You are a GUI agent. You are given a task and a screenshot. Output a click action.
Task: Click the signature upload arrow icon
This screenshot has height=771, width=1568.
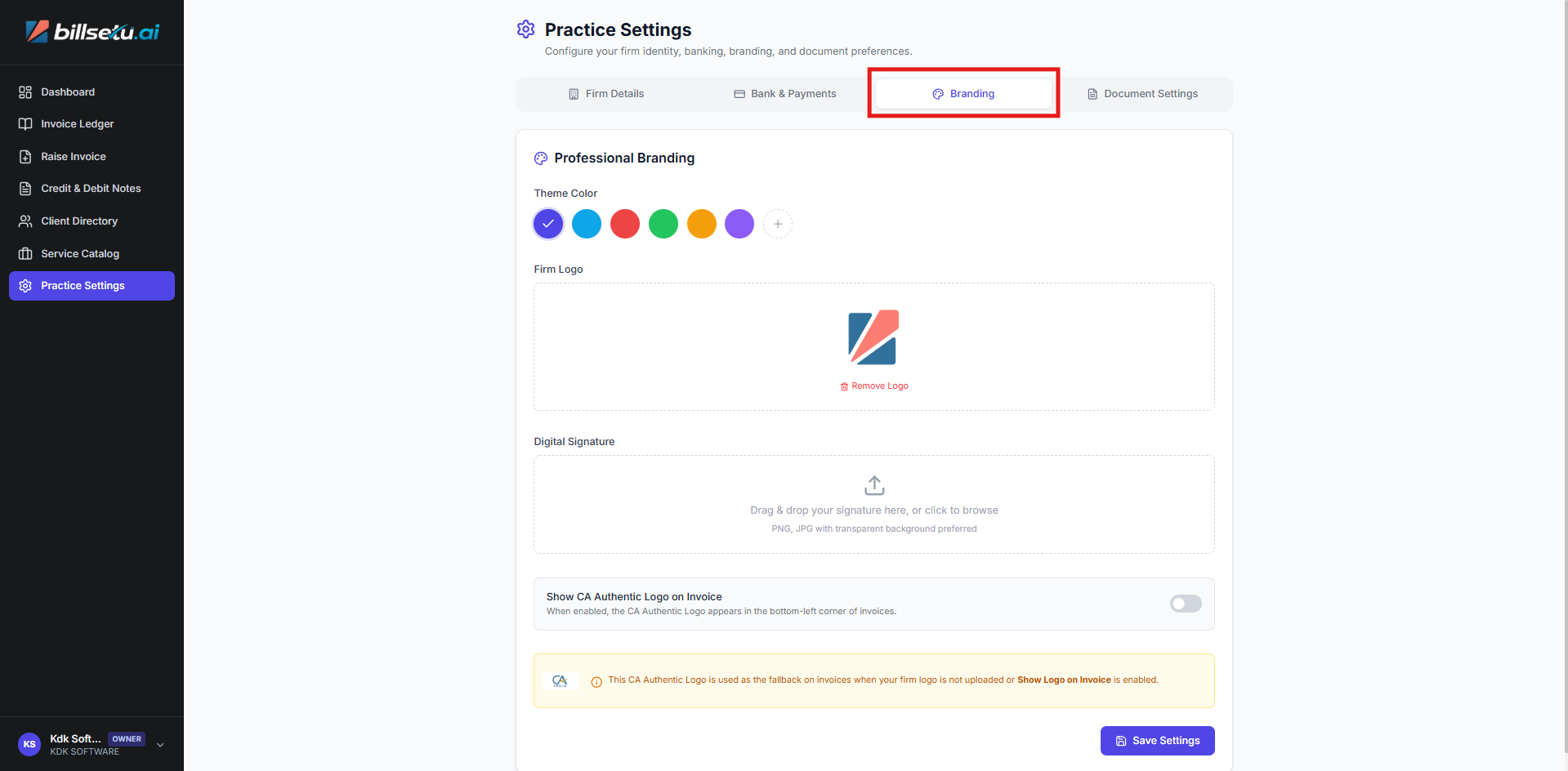pos(873,485)
